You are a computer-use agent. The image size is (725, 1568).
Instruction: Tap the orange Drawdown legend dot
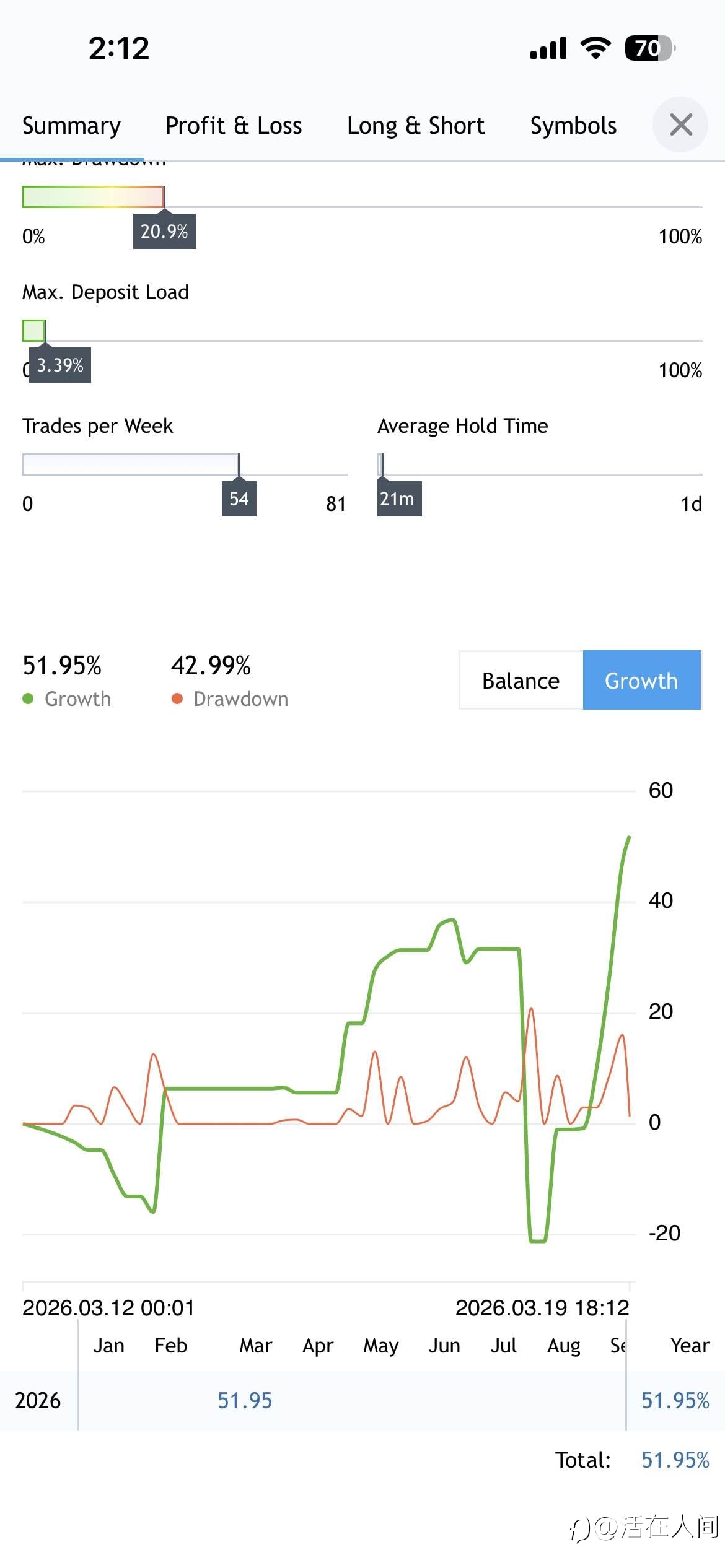[x=177, y=699]
